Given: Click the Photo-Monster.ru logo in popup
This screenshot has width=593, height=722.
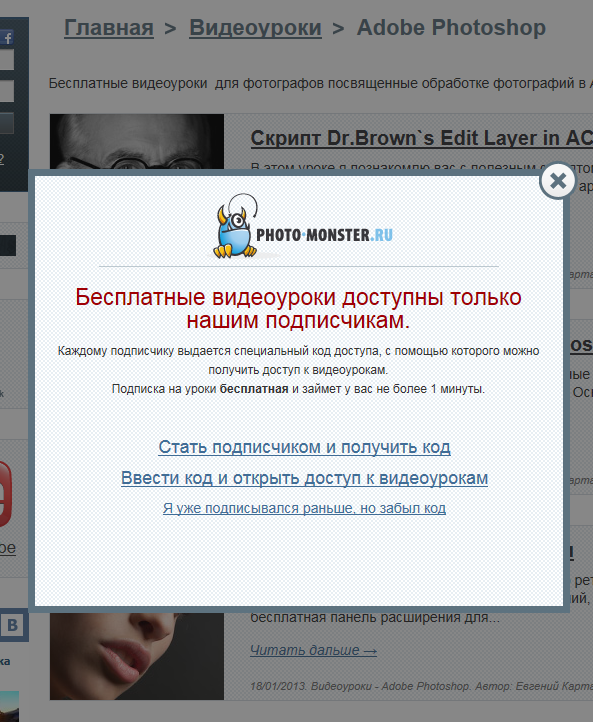Looking at the screenshot, I should coord(302,226).
